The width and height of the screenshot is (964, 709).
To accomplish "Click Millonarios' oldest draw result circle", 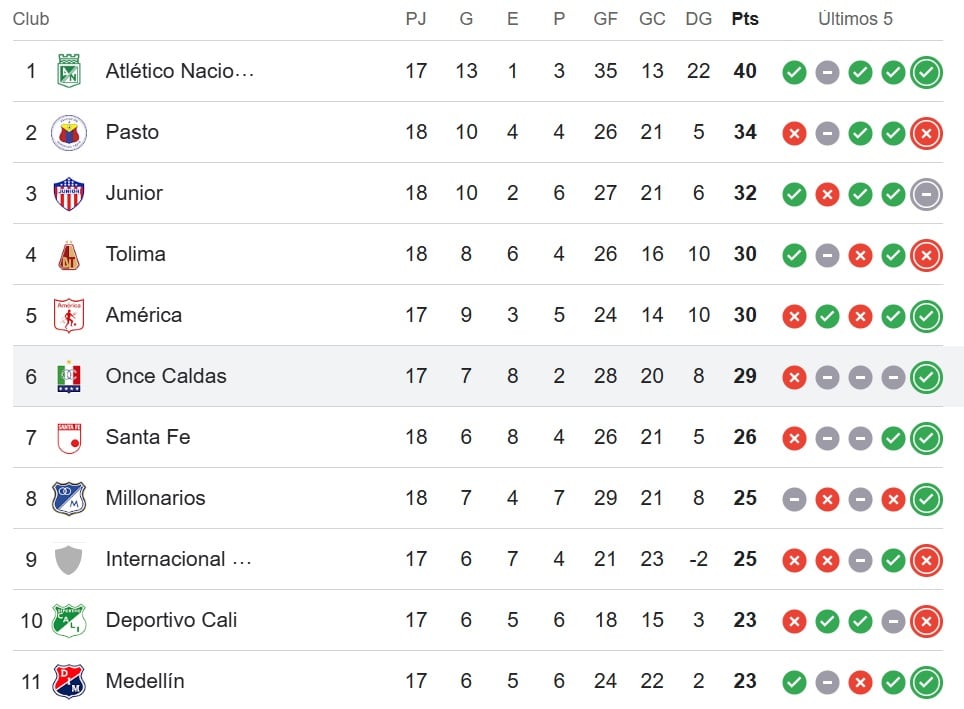I will [793, 498].
